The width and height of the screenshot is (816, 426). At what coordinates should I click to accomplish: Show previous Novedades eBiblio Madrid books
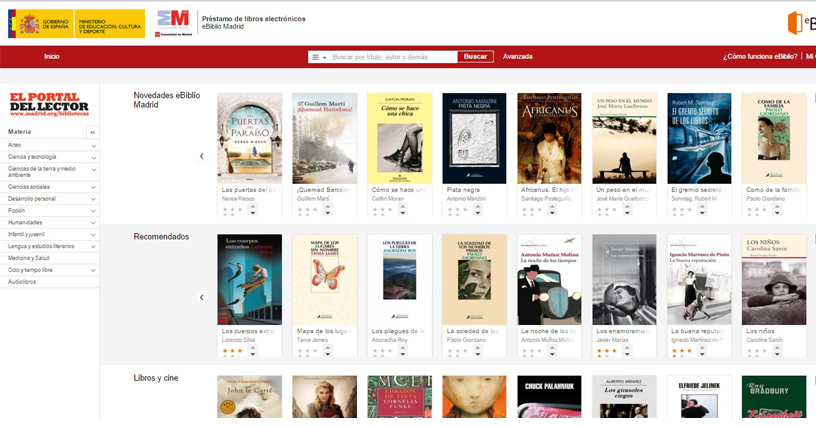pyautogui.click(x=202, y=156)
